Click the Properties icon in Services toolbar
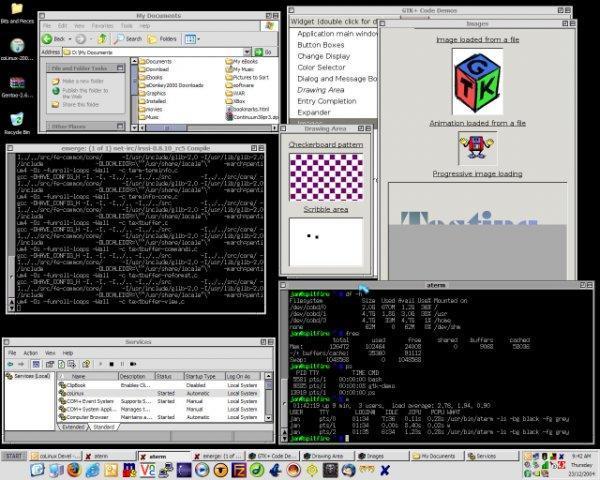Image resolution: width=600 pixels, height=480 pixels. click(50, 364)
